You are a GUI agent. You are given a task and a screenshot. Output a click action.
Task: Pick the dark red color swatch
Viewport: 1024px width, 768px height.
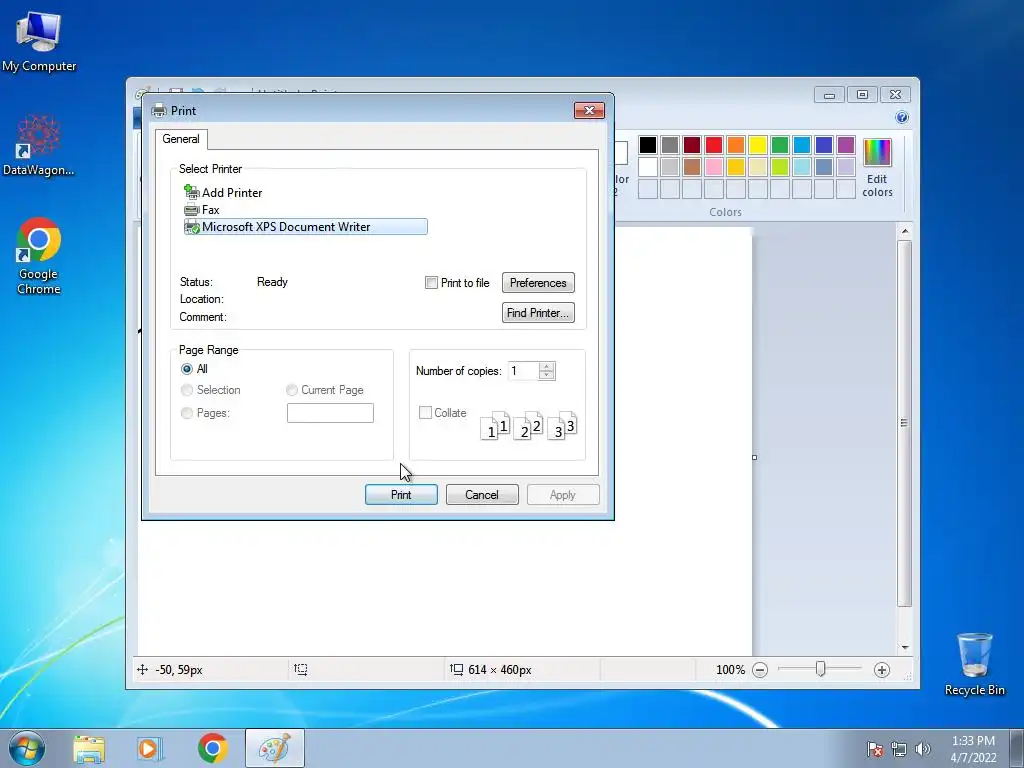pos(692,144)
